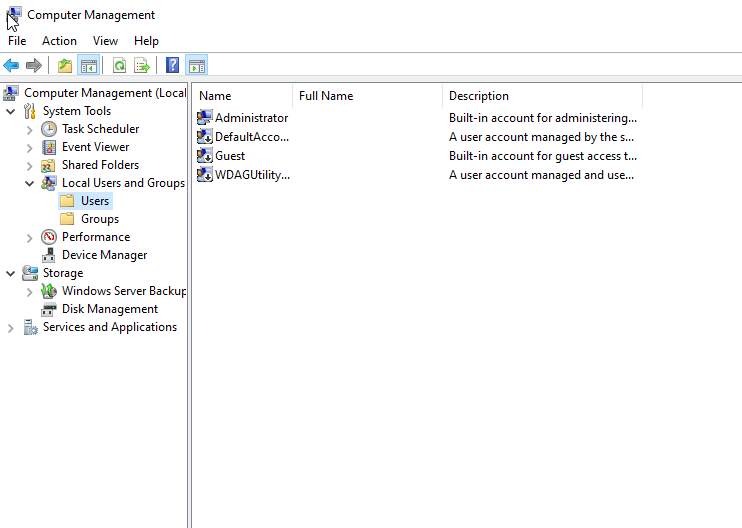Click the Administrator user account icon
742x528 pixels.
click(204, 118)
